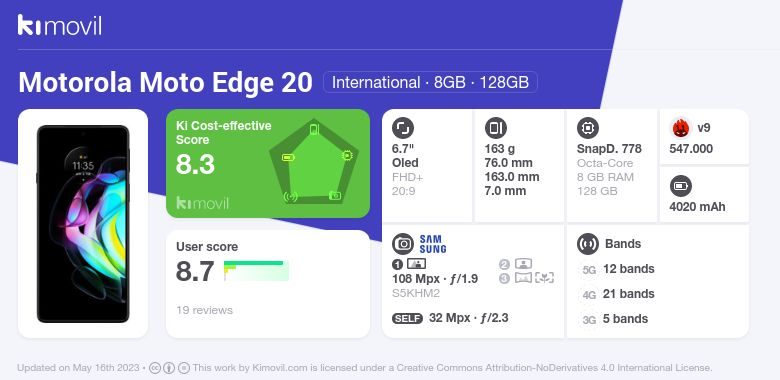Click the Bands signal antenna icon

point(587,244)
